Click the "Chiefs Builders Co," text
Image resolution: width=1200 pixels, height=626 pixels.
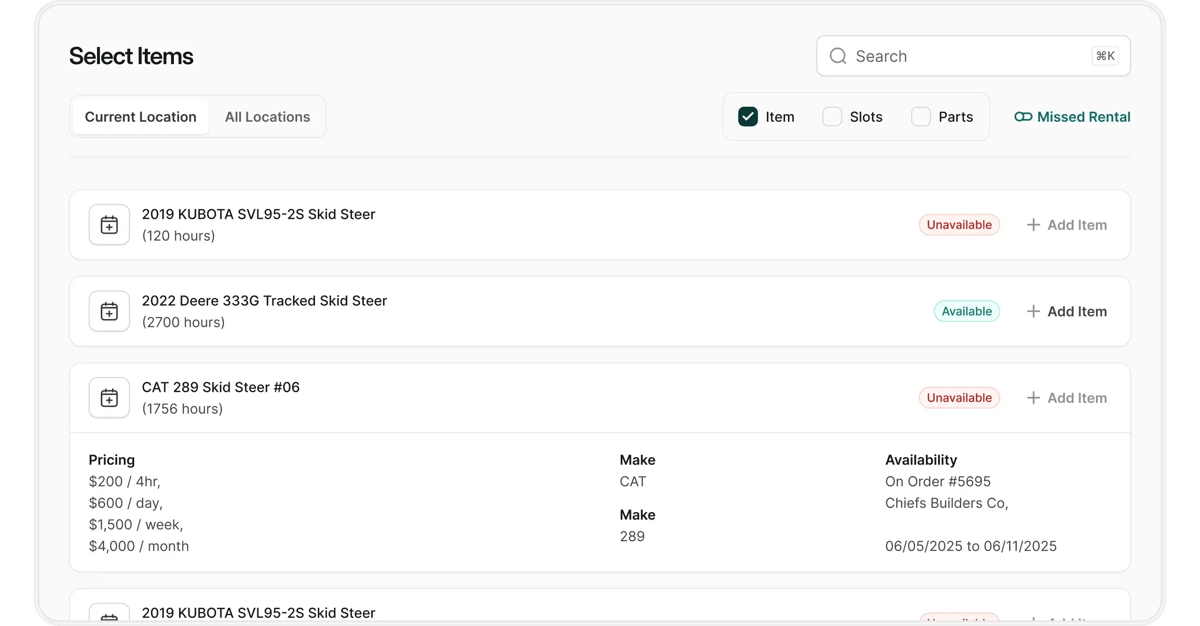pos(946,503)
